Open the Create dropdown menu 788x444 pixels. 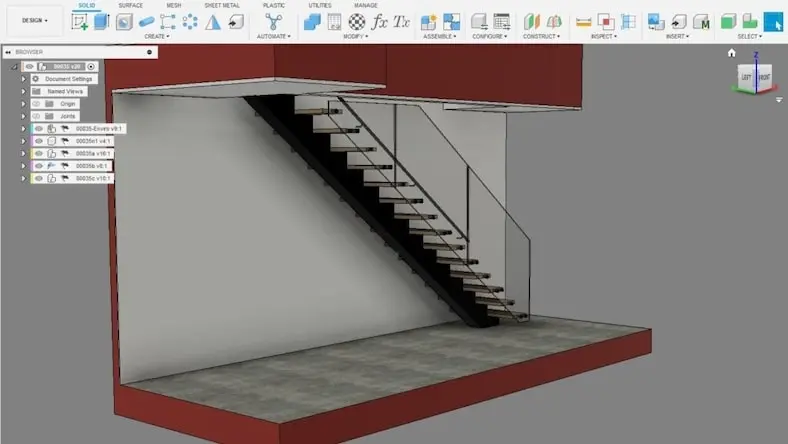pyautogui.click(x=157, y=37)
